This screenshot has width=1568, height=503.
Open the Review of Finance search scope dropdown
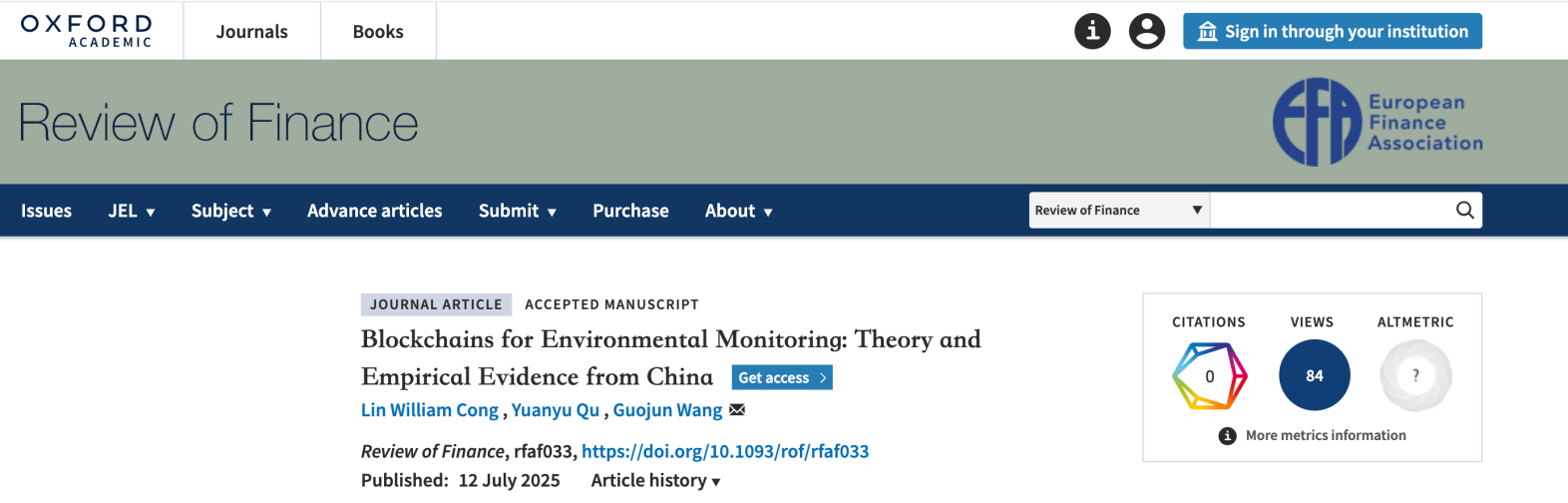coord(1118,211)
